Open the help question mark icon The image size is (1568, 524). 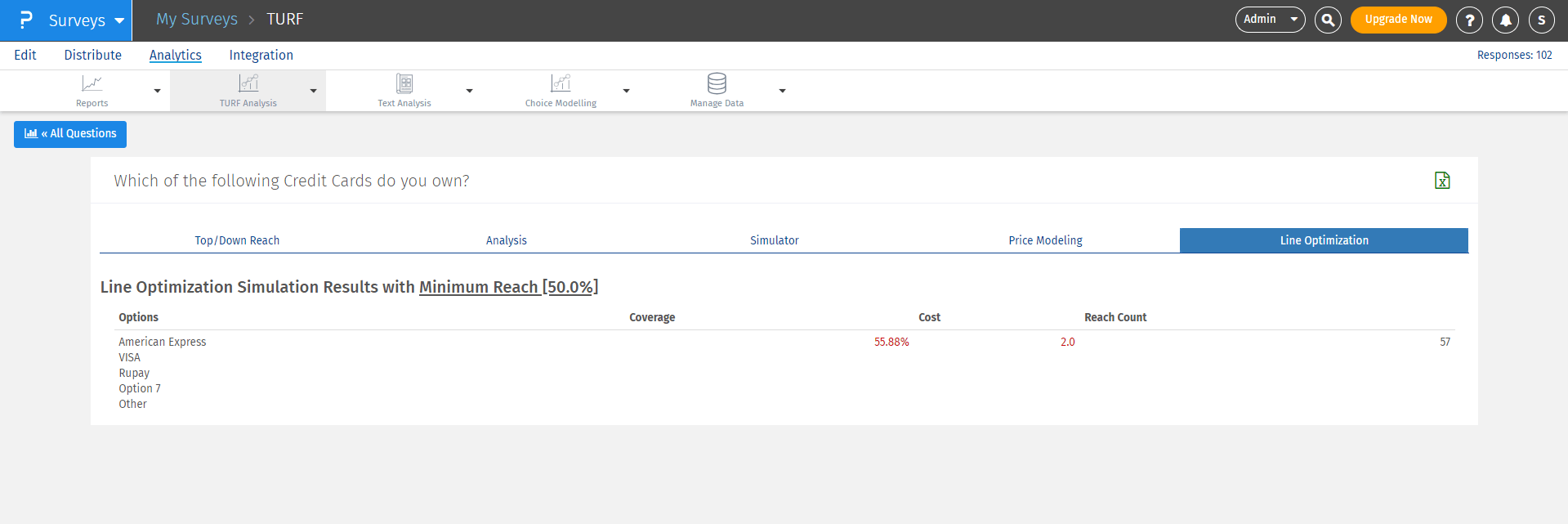[x=1469, y=20]
